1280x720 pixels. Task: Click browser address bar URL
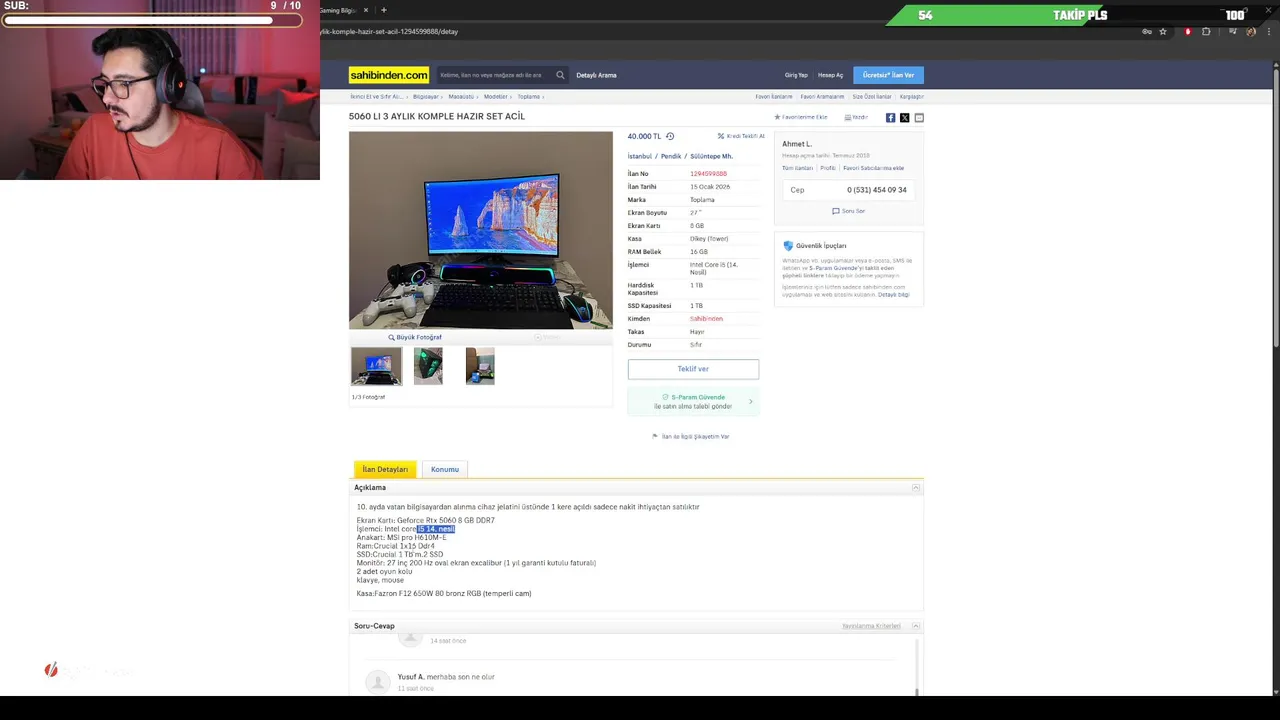pos(389,31)
